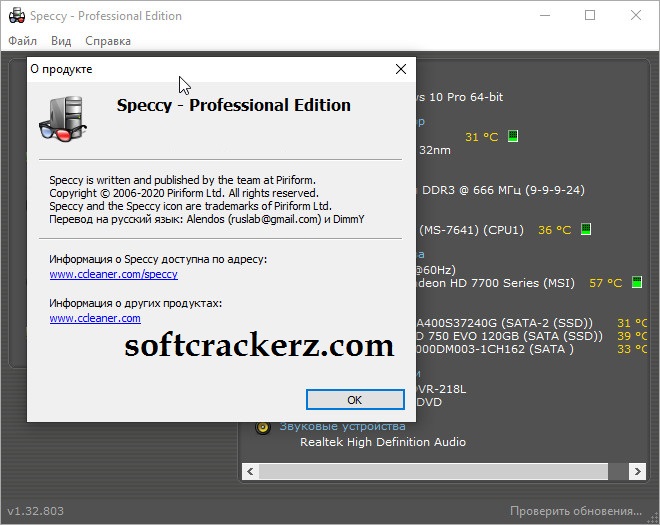The height and width of the screenshot is (525, 660).
Task: Maximize the Speccy window
Action: pos(590,16)
